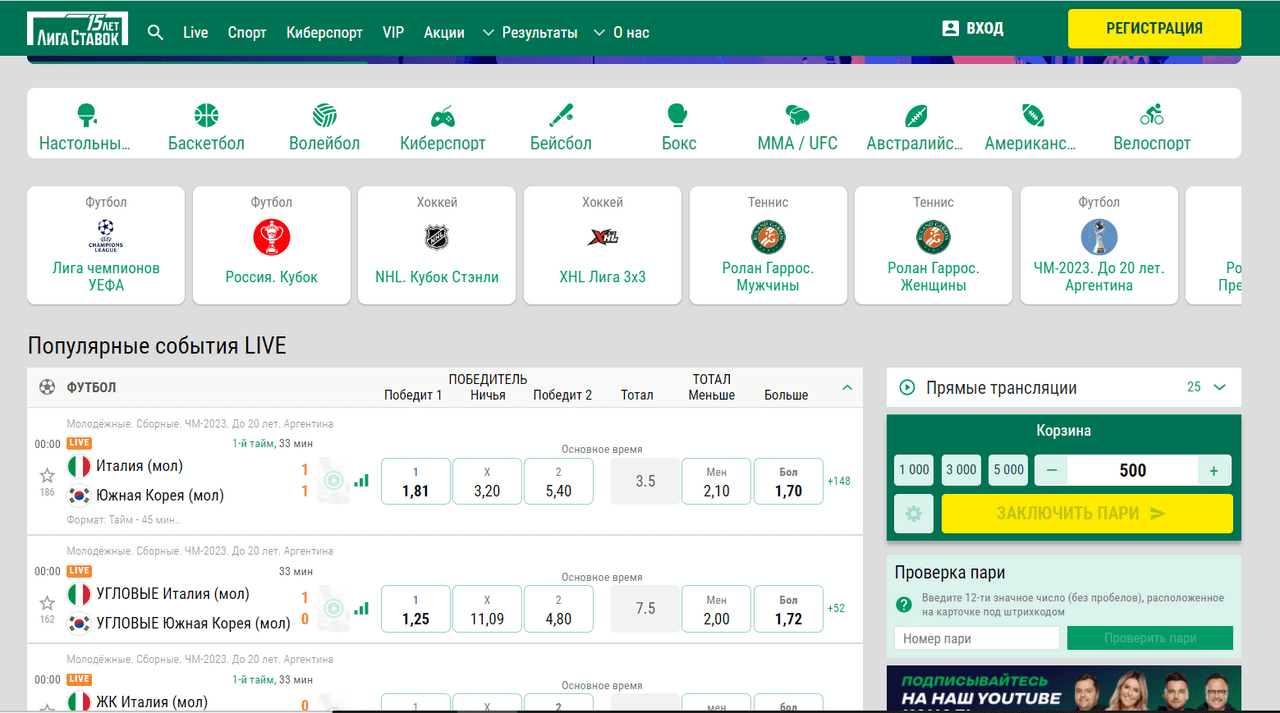Select the 1 000 stake preset
The height and width of the screenshot is (713, 1280).
[914, 470]
